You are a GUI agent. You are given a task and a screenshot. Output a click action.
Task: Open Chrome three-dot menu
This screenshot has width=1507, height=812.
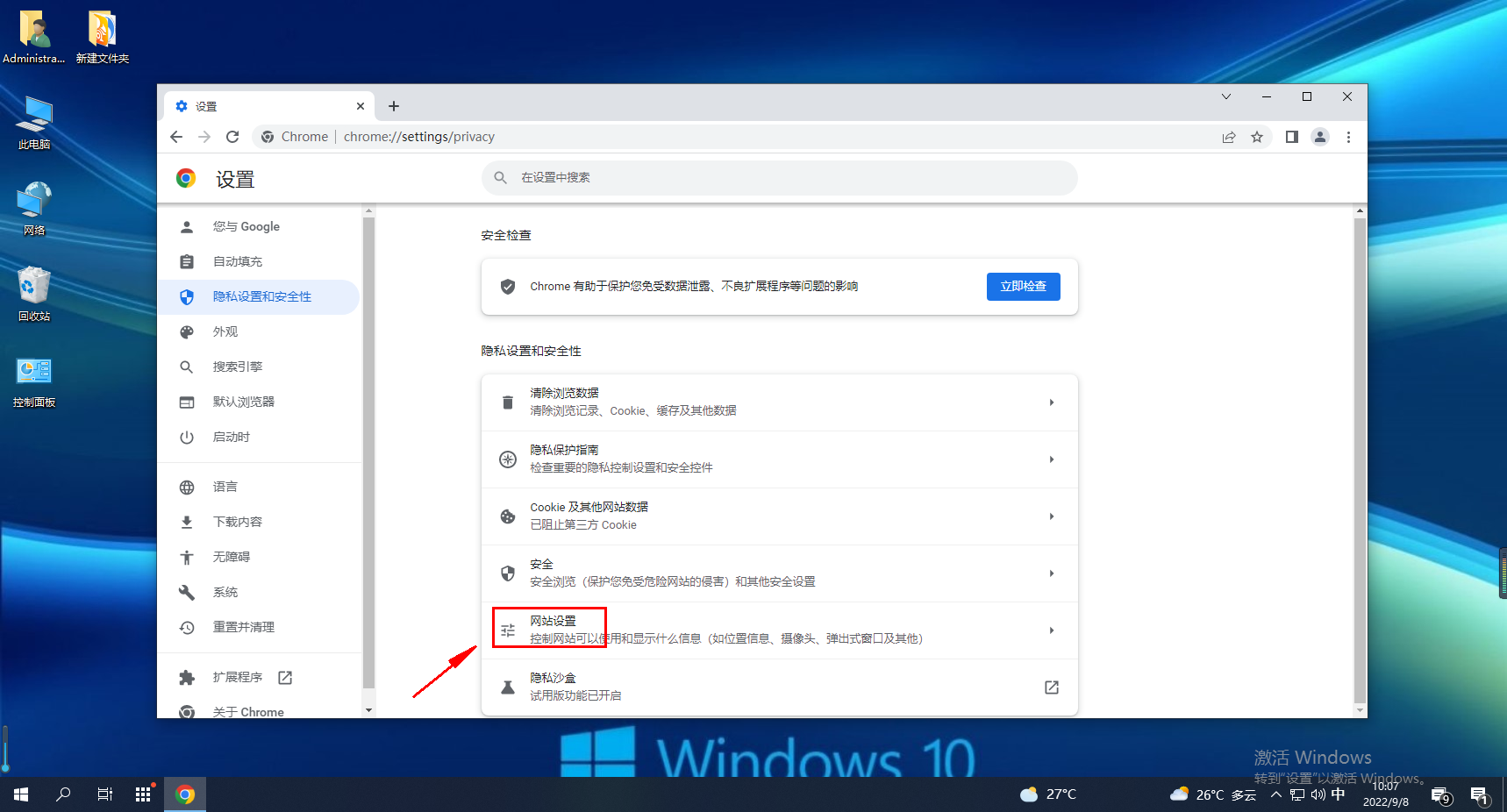coord(1348,137)
